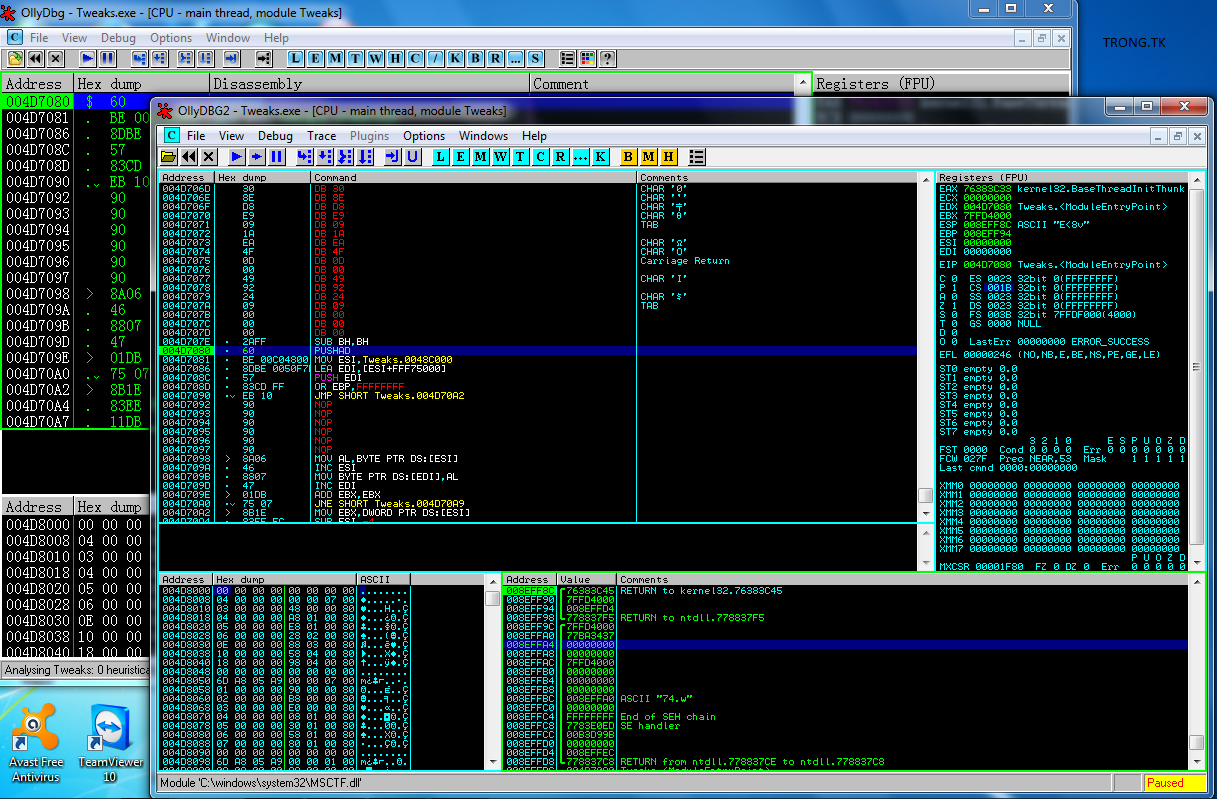Open the Help menu in OllyDBG2

tap(534, 136)
